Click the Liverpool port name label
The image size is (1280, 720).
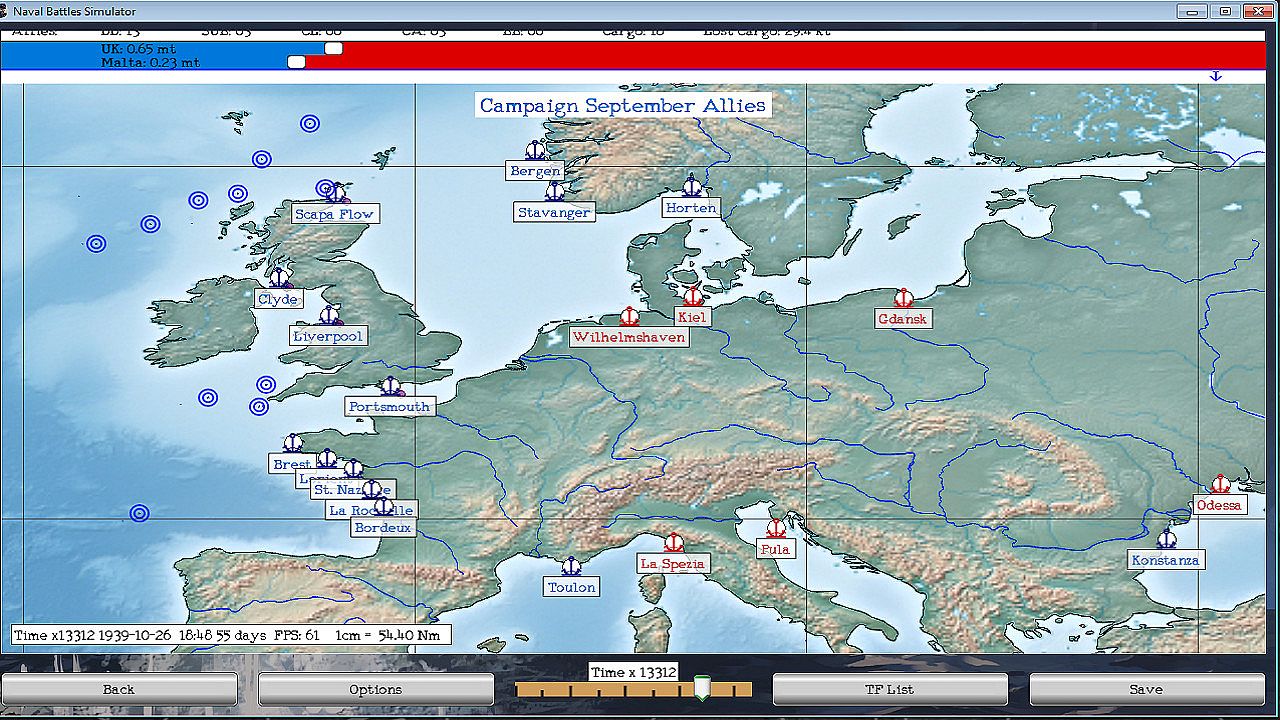tap(328, 336)
